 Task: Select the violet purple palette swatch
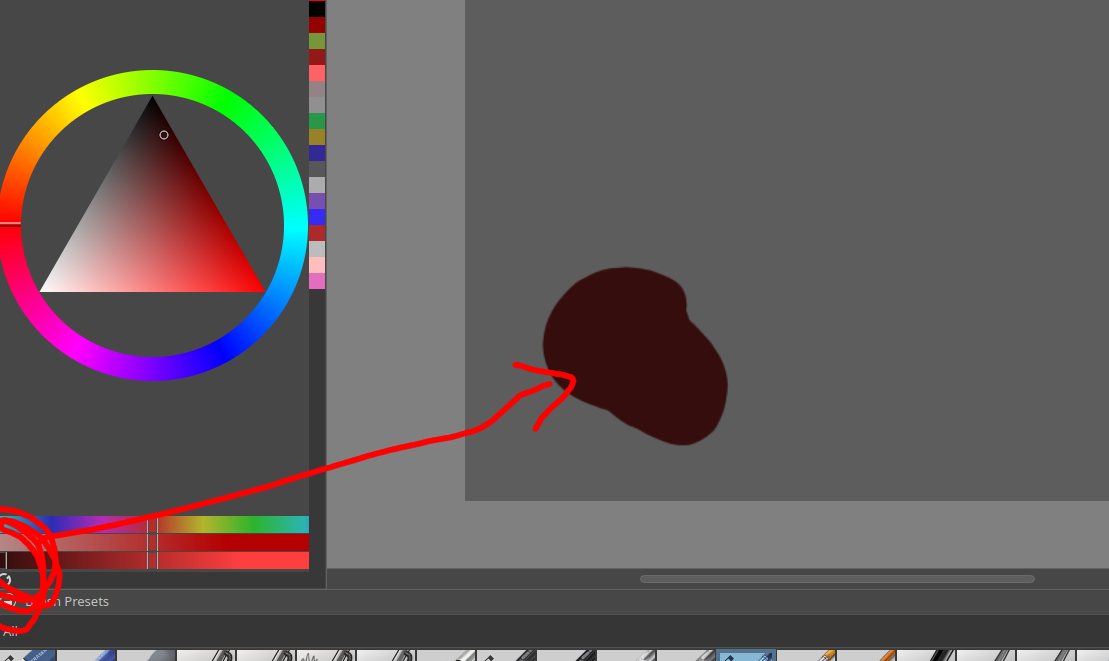pyautogui.click(x=317, y=201)
